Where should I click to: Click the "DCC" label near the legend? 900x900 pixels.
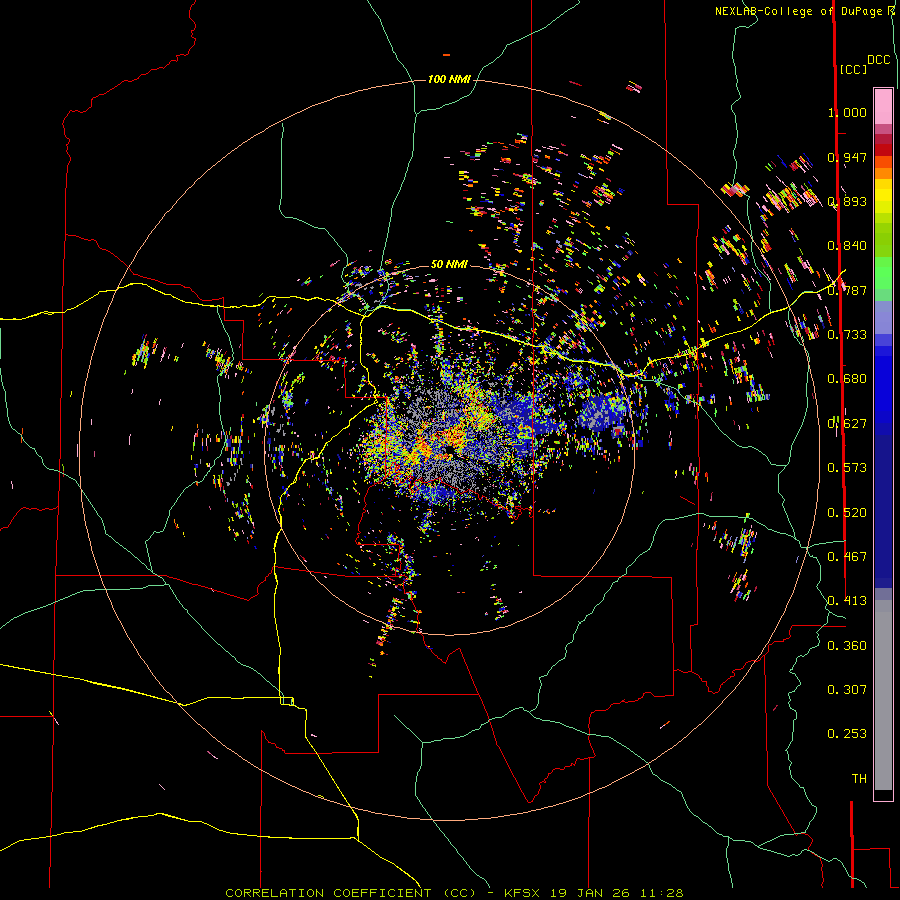coord(879,60)
